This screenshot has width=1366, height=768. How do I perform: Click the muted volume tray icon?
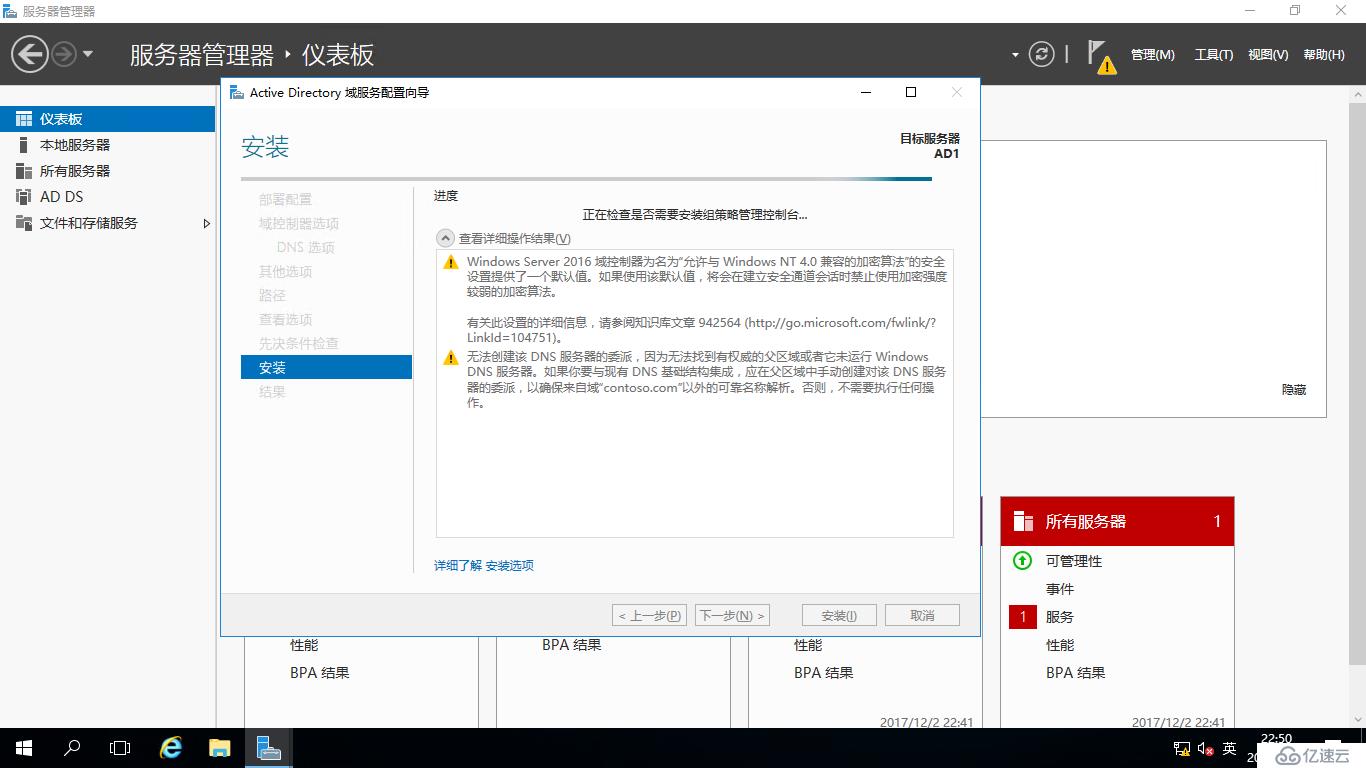[1206, 748]
